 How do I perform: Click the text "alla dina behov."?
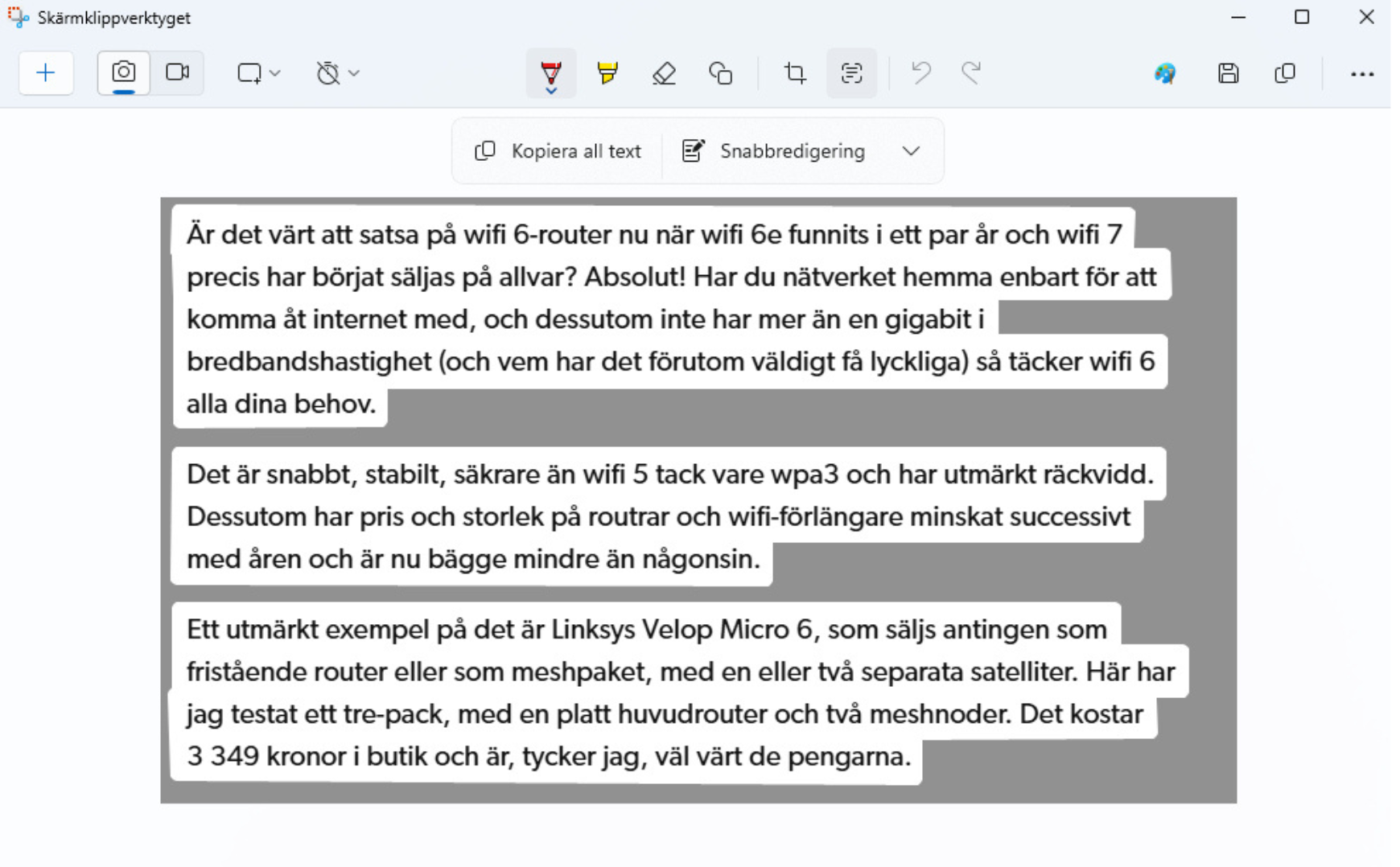[282, 404]
